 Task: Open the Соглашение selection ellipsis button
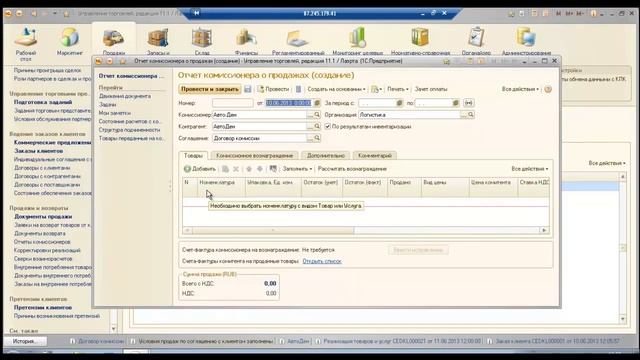tap(310, 138)
